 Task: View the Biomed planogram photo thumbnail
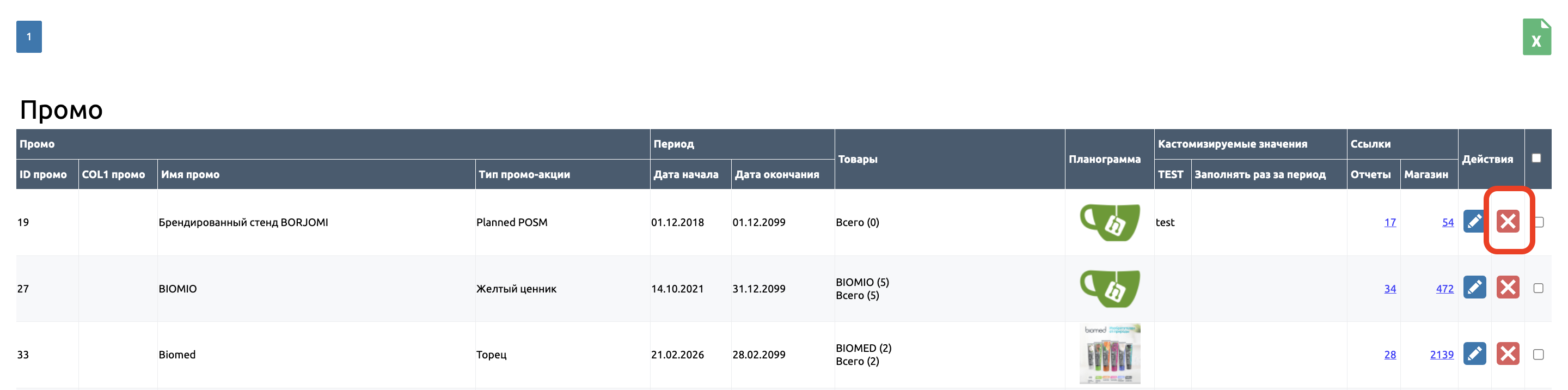click(1110, 354)
